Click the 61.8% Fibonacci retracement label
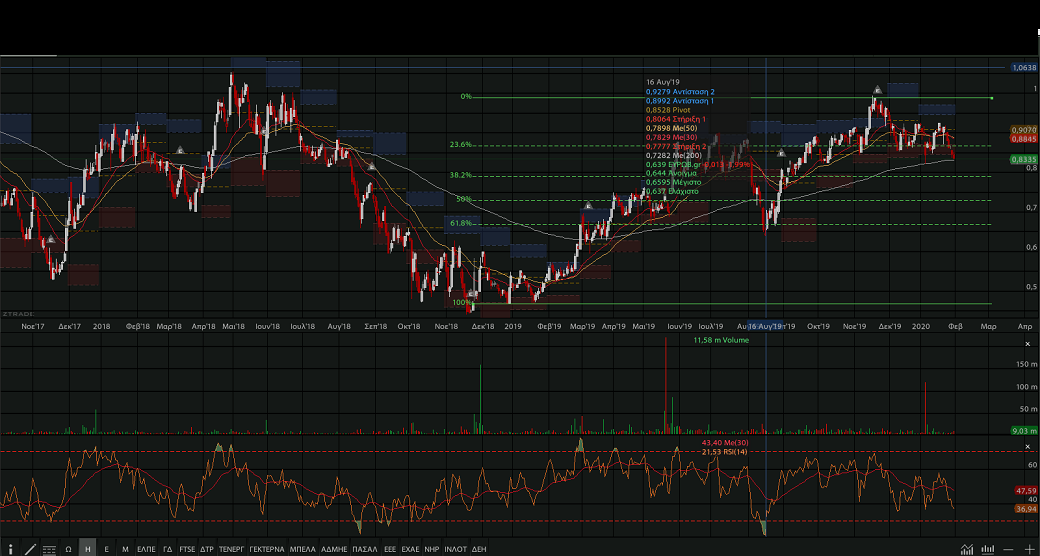This screenshot has height=556, width=1040. pyautogui.click(x=461, y=224)
